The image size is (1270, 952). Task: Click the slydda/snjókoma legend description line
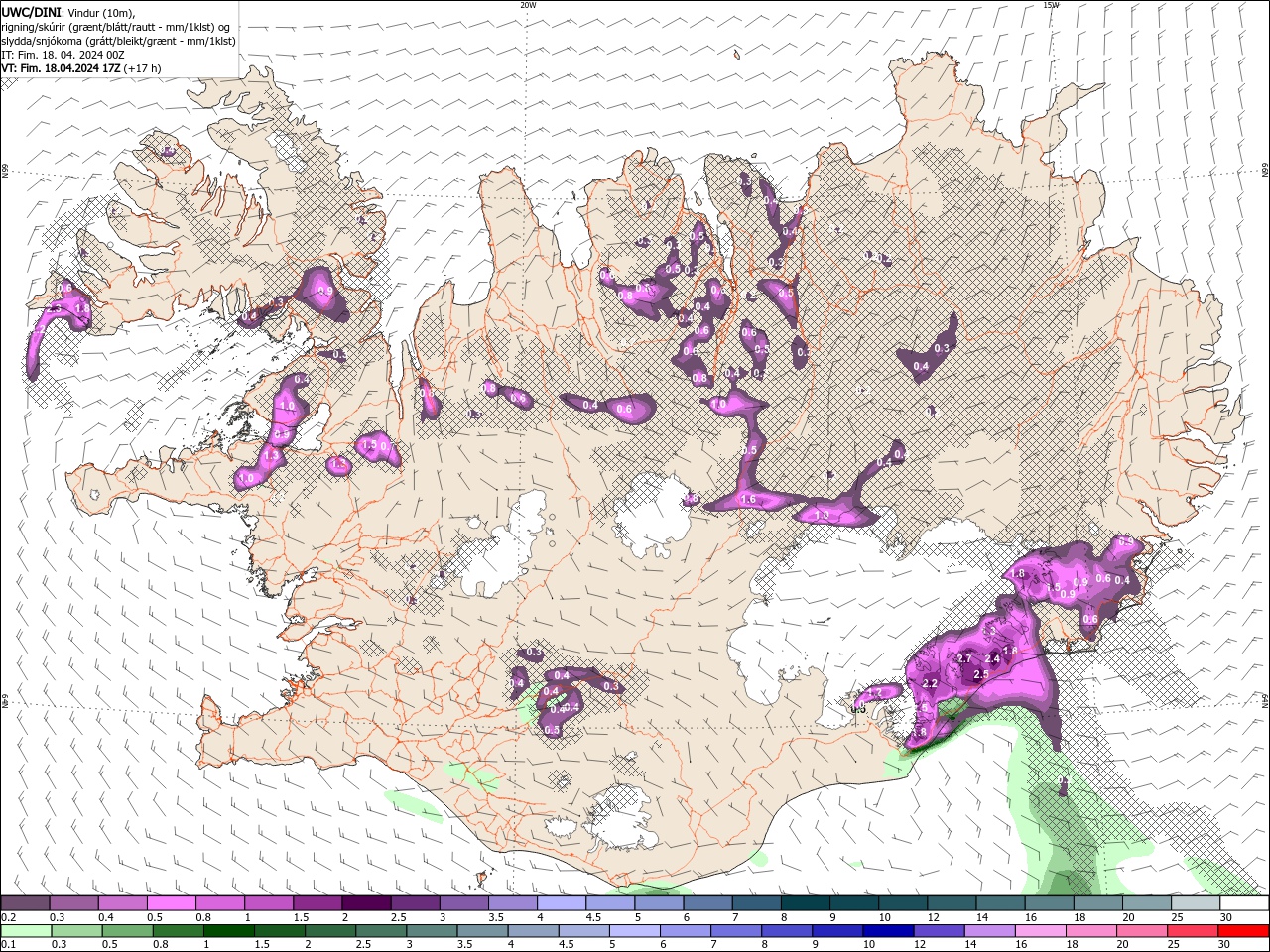119,41
